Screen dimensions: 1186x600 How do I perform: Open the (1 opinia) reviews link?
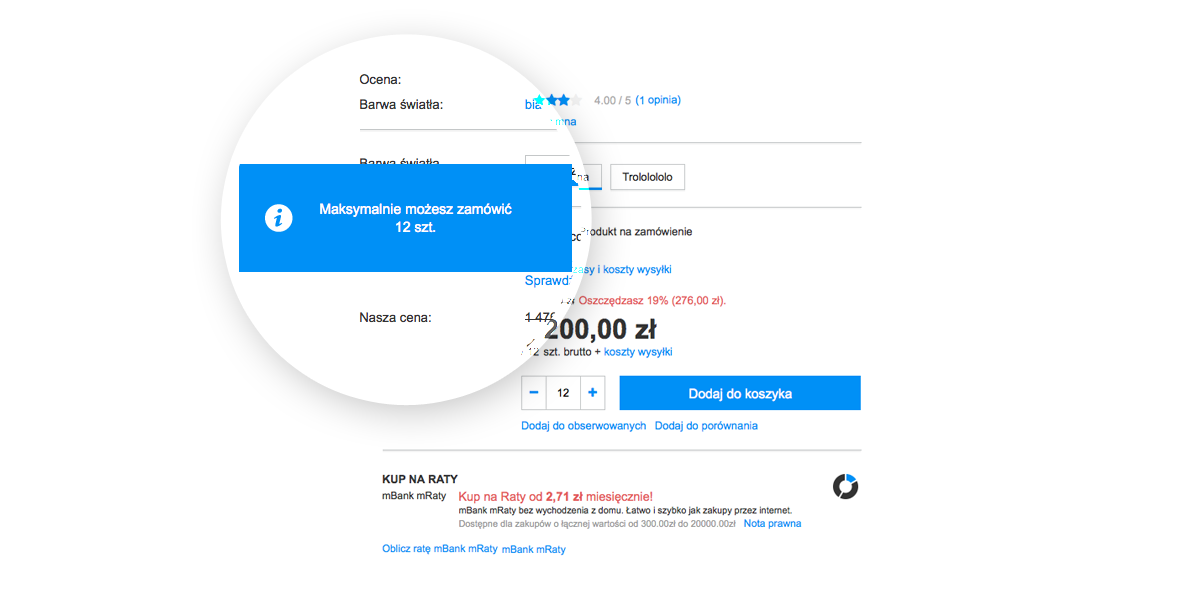point(658,100)
